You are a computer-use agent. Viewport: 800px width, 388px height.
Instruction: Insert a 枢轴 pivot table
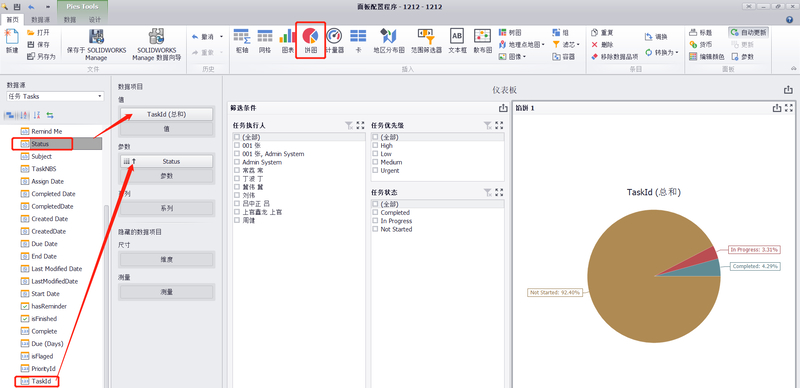[242, 41]
